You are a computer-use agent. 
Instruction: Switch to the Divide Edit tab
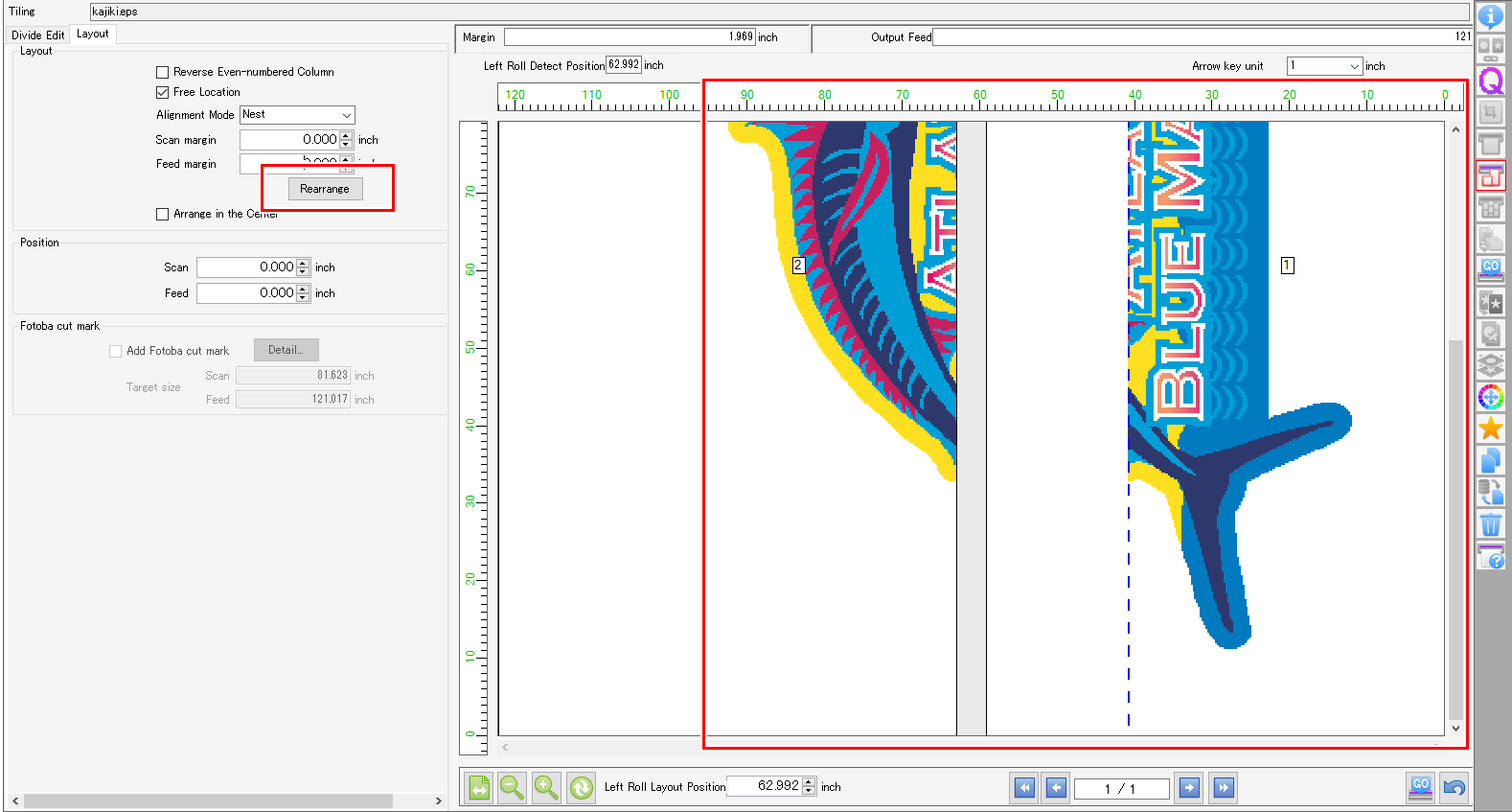click(x=38, y=35)
